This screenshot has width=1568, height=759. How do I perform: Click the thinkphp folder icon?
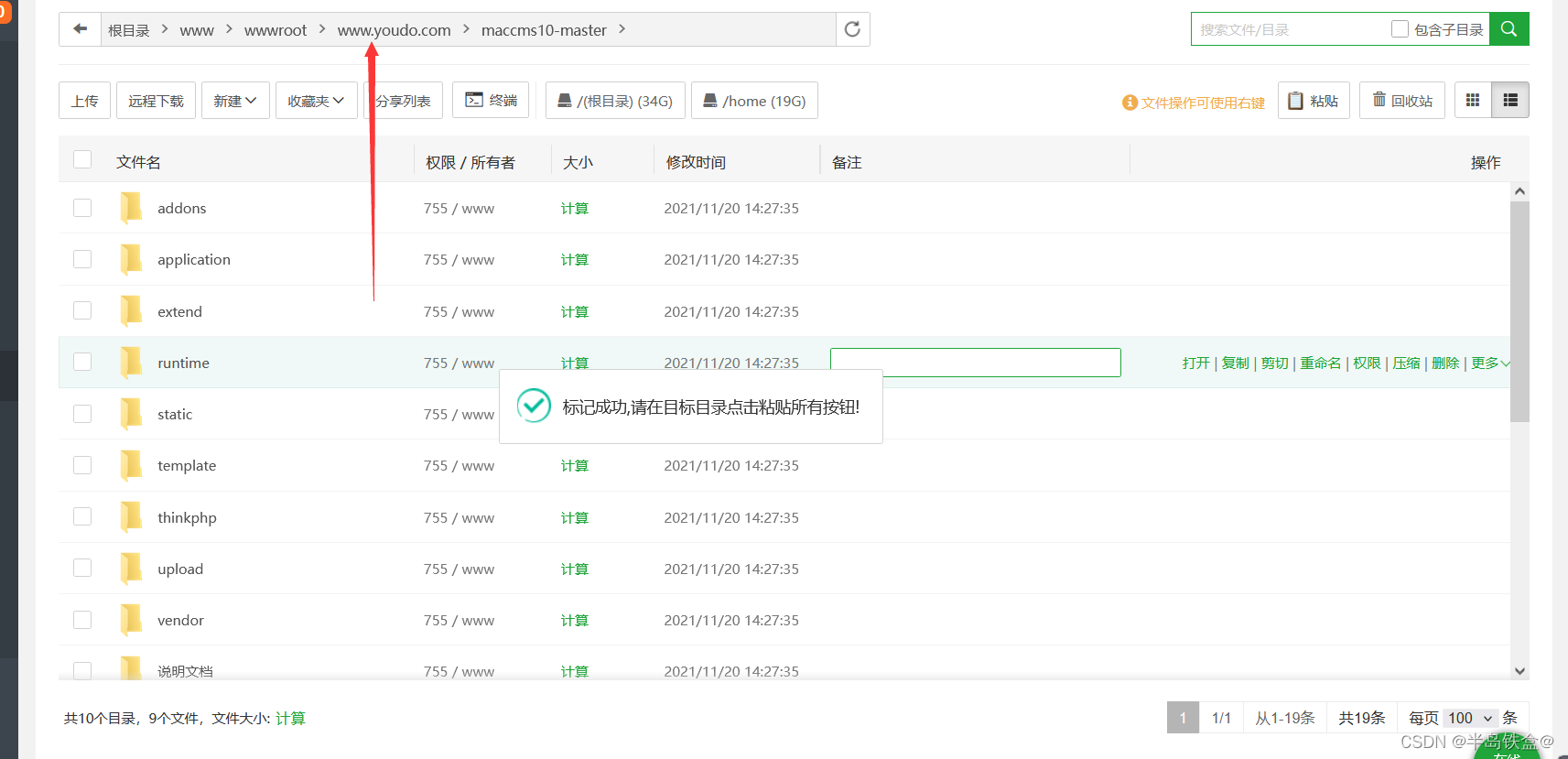[x=131, y=517]
